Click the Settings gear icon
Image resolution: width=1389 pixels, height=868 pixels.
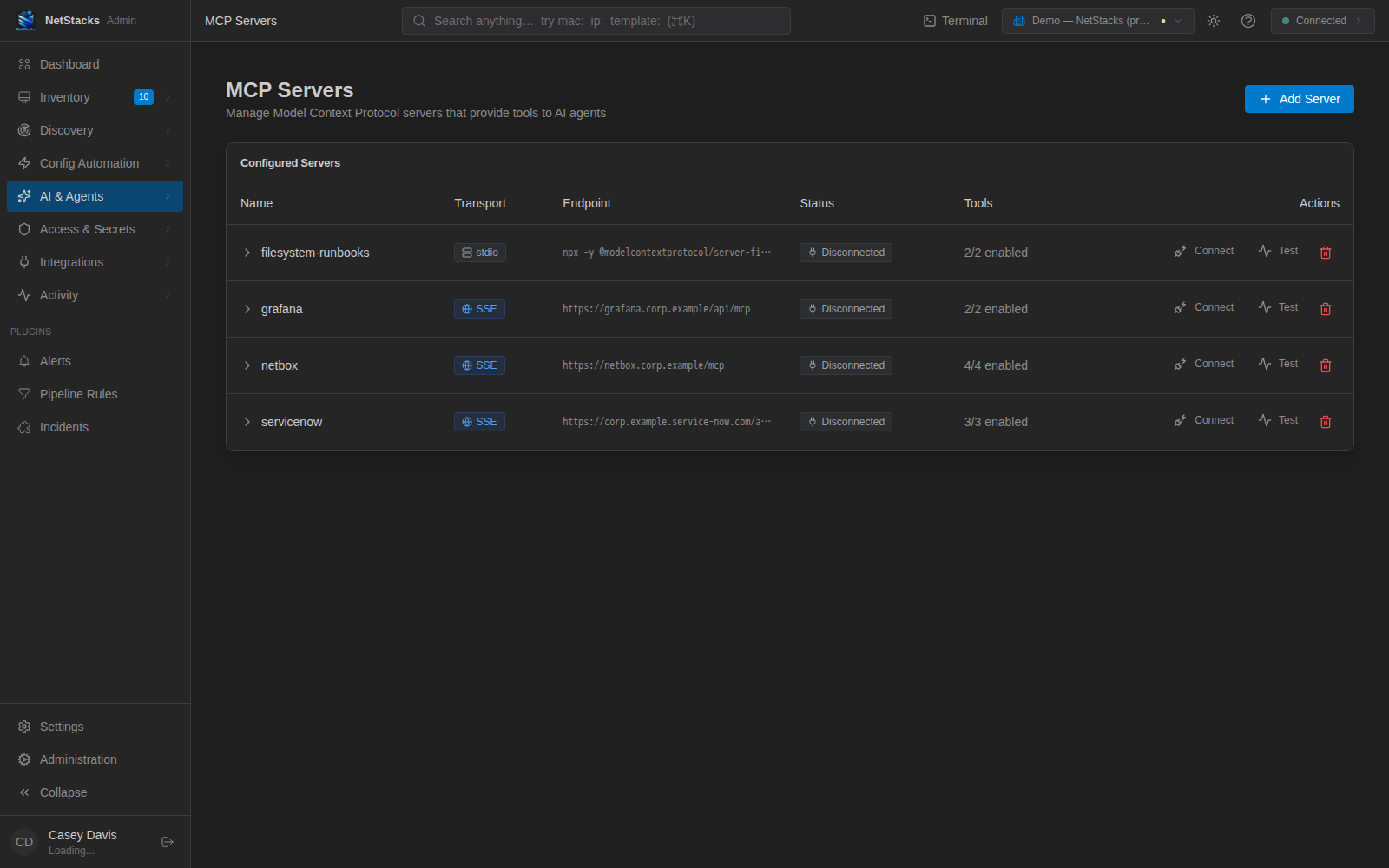[24, 727]
